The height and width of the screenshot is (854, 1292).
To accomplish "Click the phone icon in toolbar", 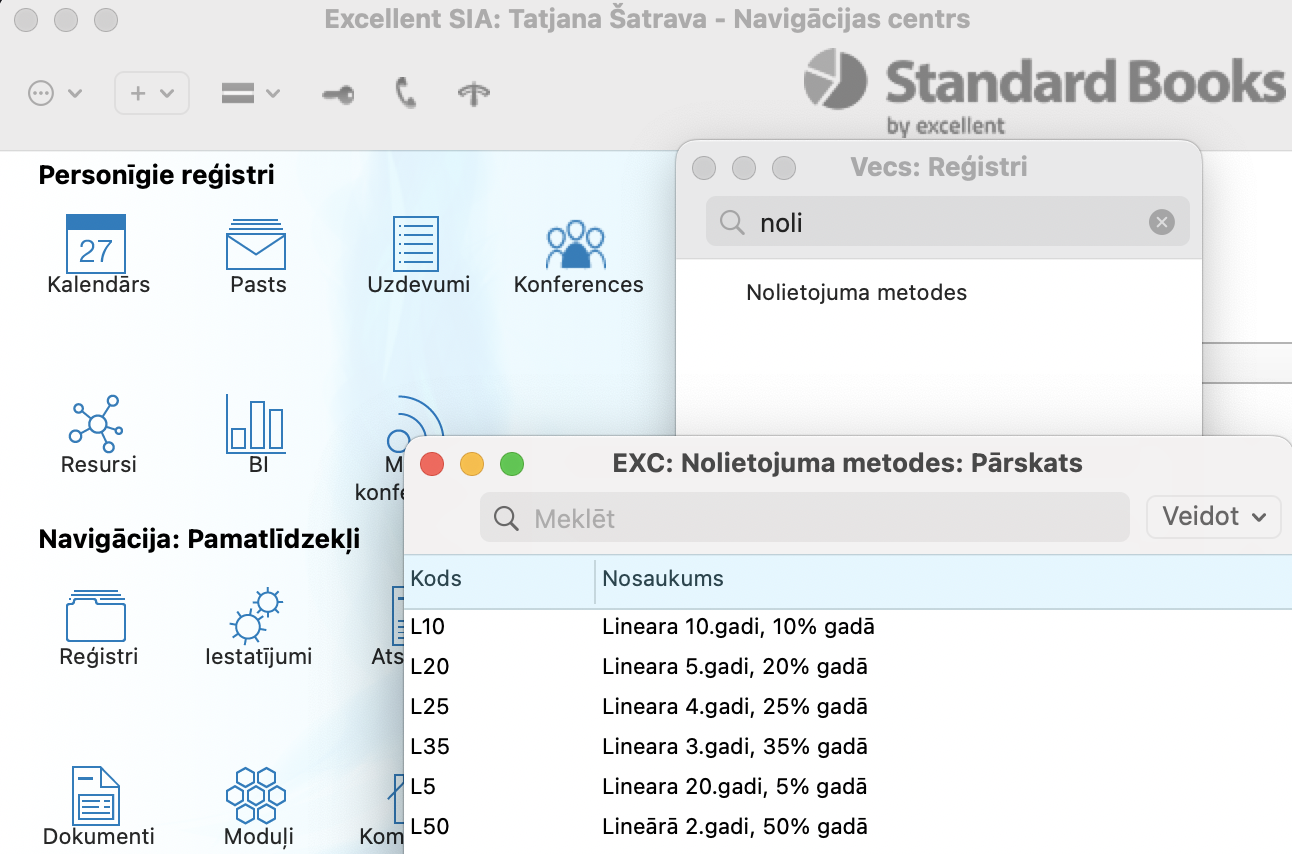I will (405, 94).
